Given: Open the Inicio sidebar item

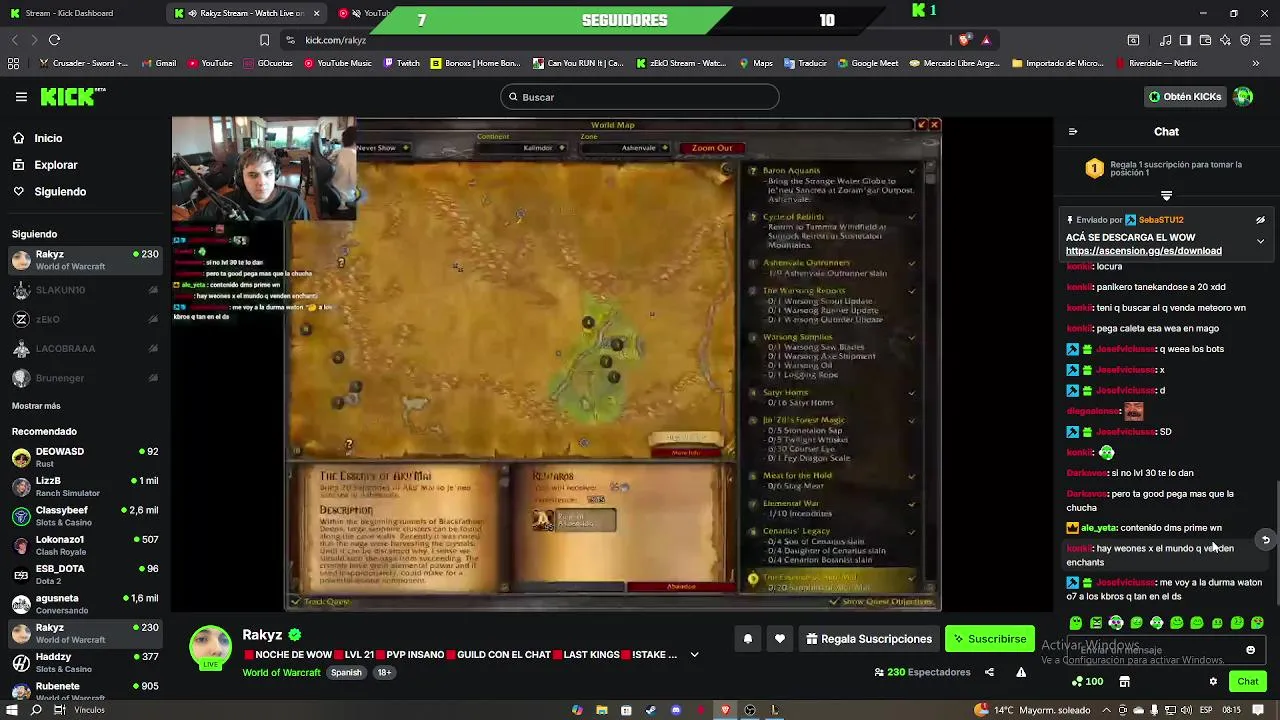Looking at the screenshot, I should pos(48,138).
